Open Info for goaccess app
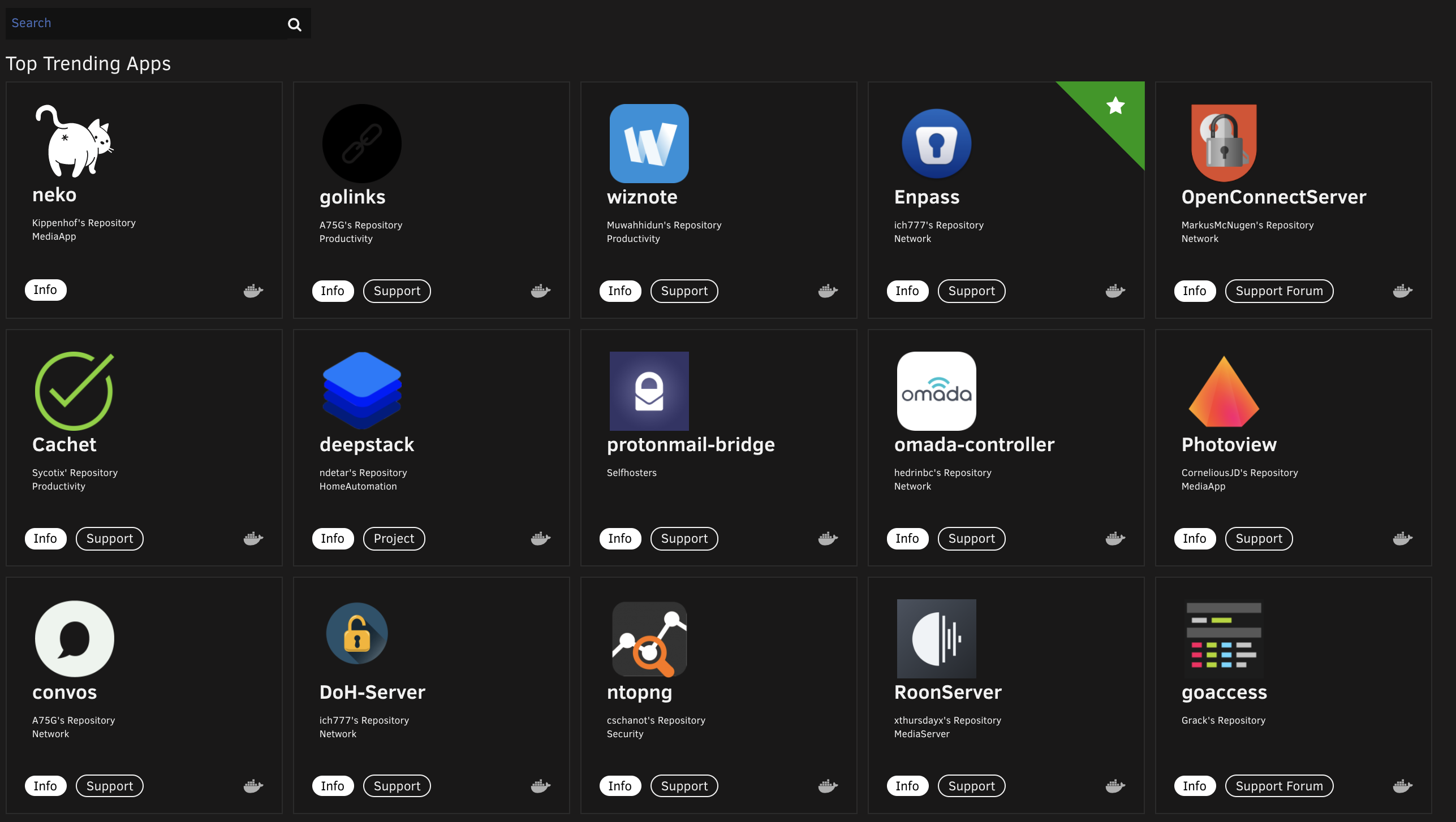 tap(1194, 786)
